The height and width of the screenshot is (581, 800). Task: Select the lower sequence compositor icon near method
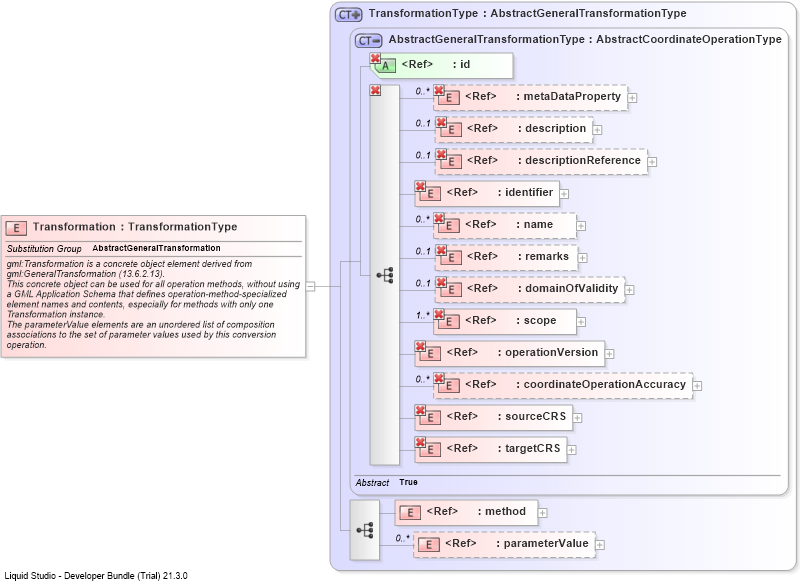365,530
